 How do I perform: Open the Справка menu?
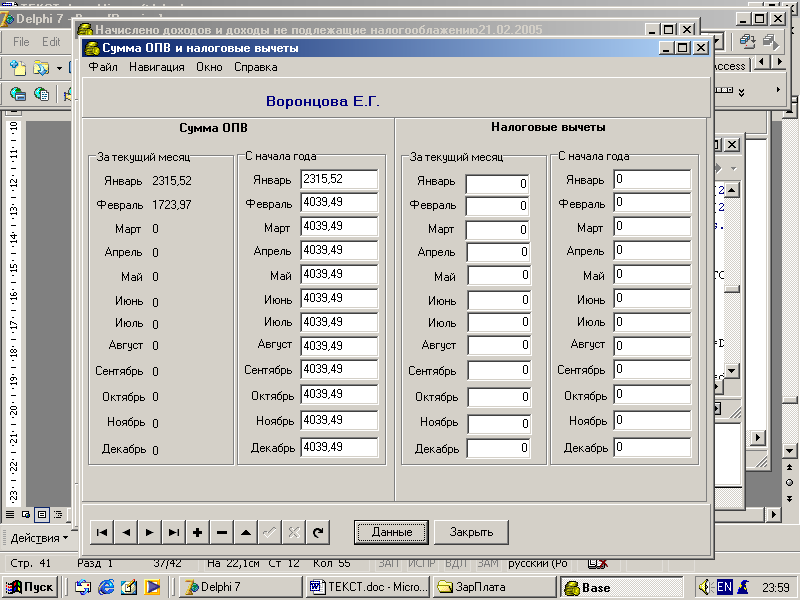coord(256,67)
